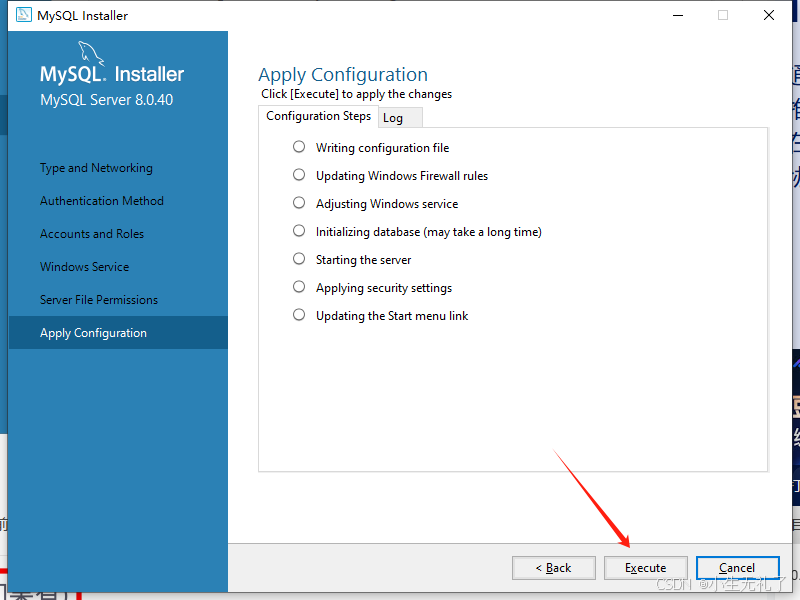The image size is (800, 600).
Task: Click the Adjusting Windows service status circle
Action: pos(299,203)
